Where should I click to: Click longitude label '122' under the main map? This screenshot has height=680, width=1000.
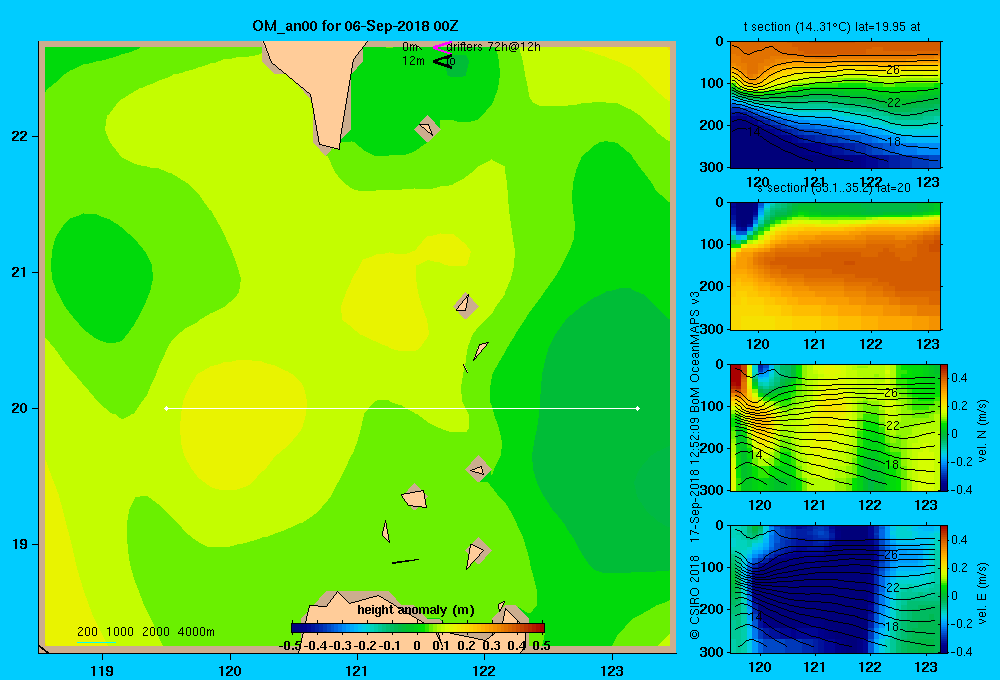coord(484,670)
